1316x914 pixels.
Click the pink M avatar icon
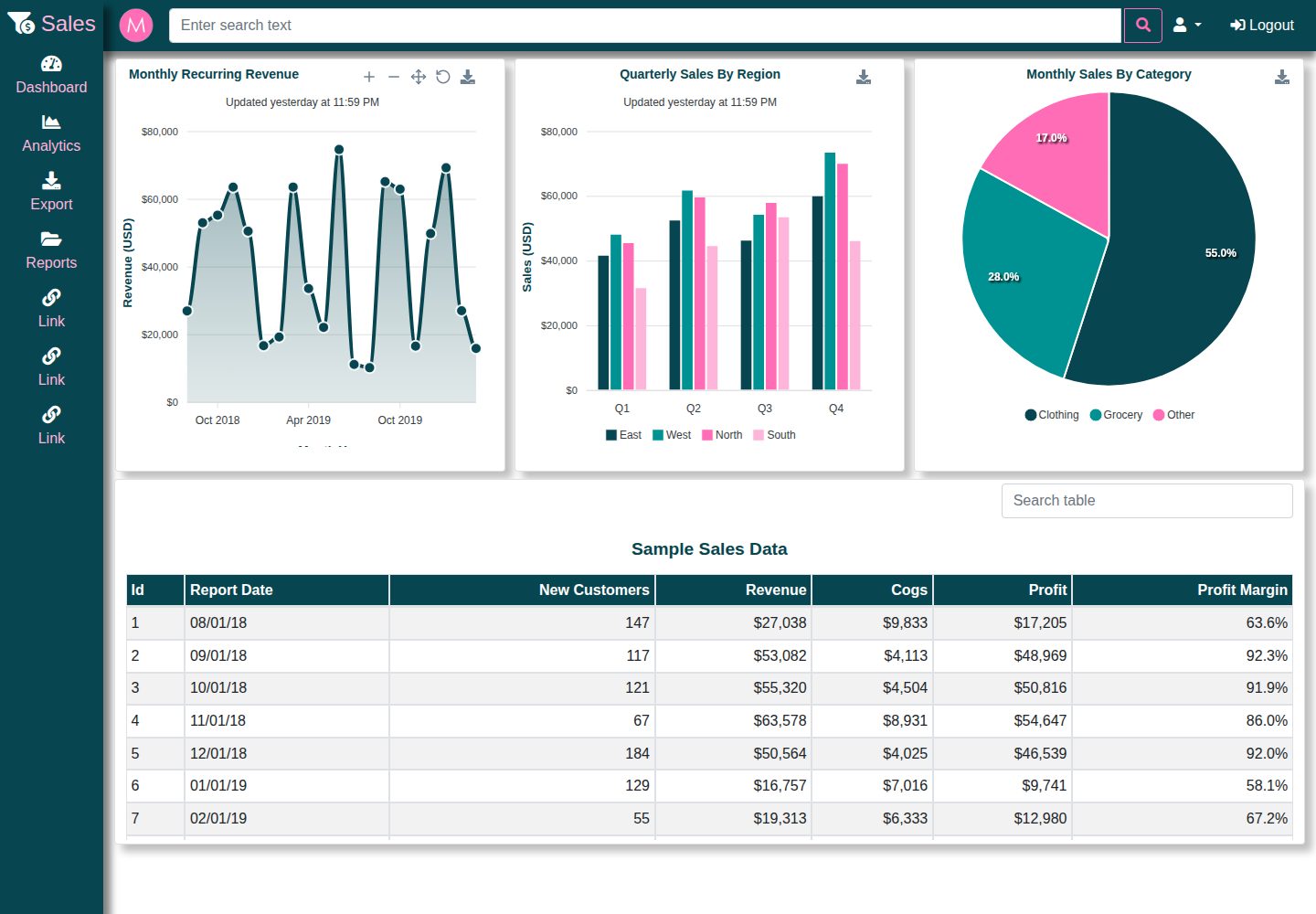click(x=136, y=26)
